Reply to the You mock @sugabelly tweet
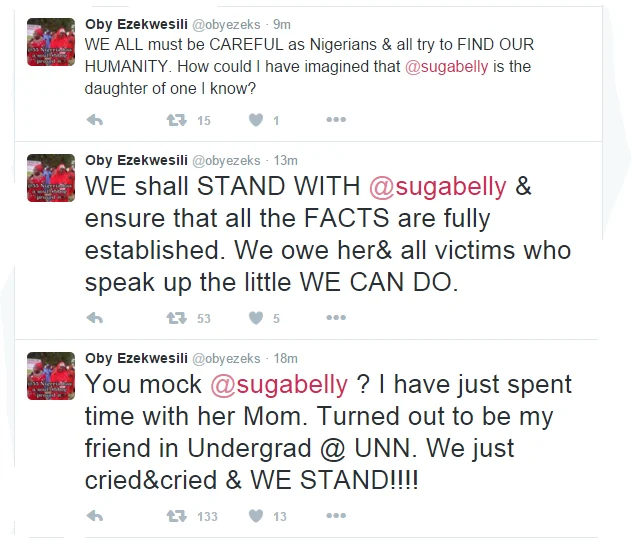 [x=95, y=516]
